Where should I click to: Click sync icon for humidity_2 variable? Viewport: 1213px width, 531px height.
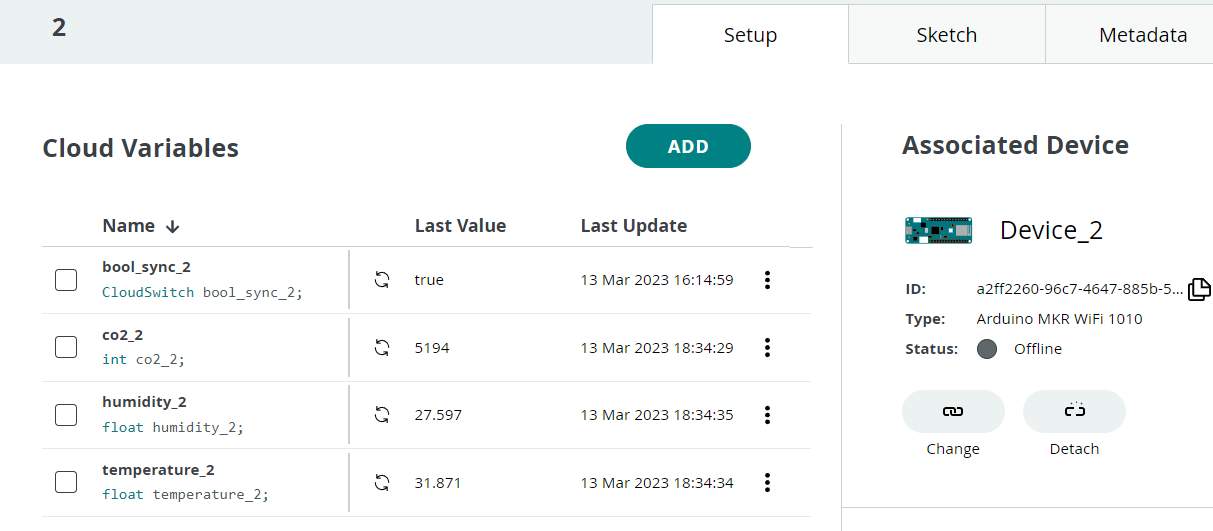click(381, 415)
